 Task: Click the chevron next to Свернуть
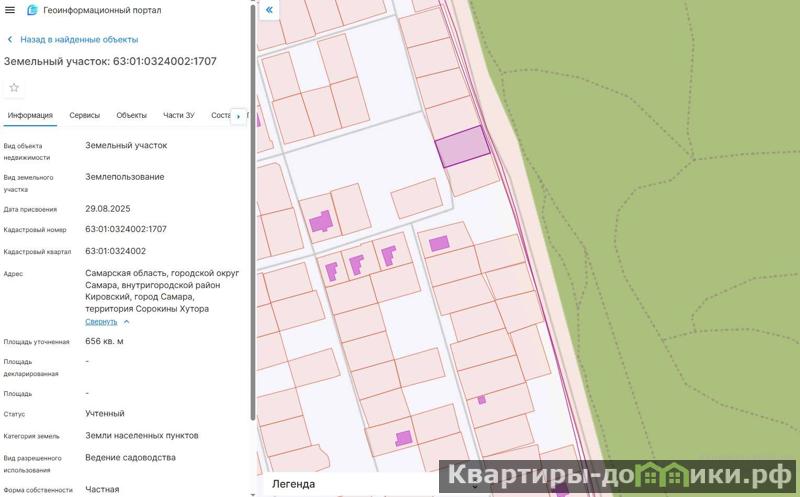click(x=126, y=322)
